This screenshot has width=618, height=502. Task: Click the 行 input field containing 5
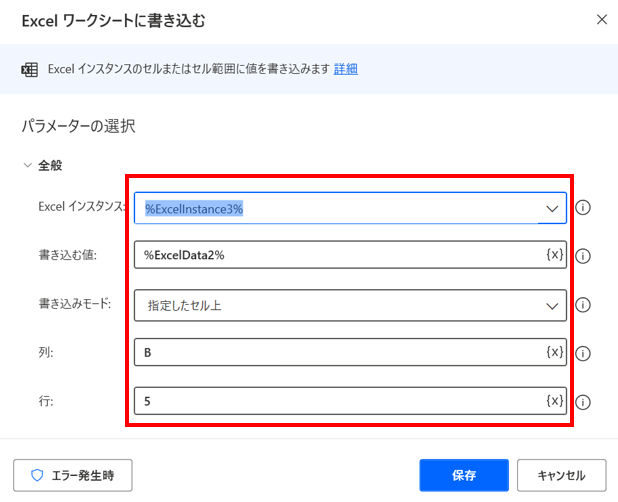click(x=350, y=401)
